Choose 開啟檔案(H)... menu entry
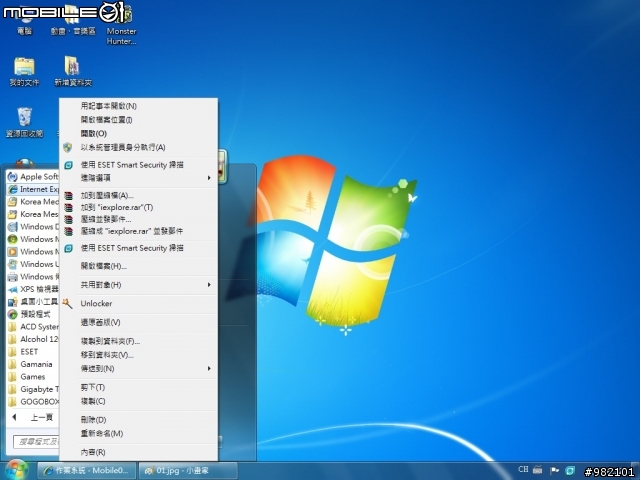This screenshot has height=480, width=640. pyautogui.click(x=139, y=266)
